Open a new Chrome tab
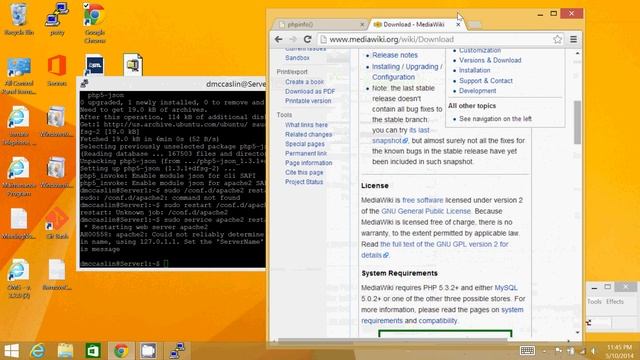640x360 pixels. click(474, 24)
